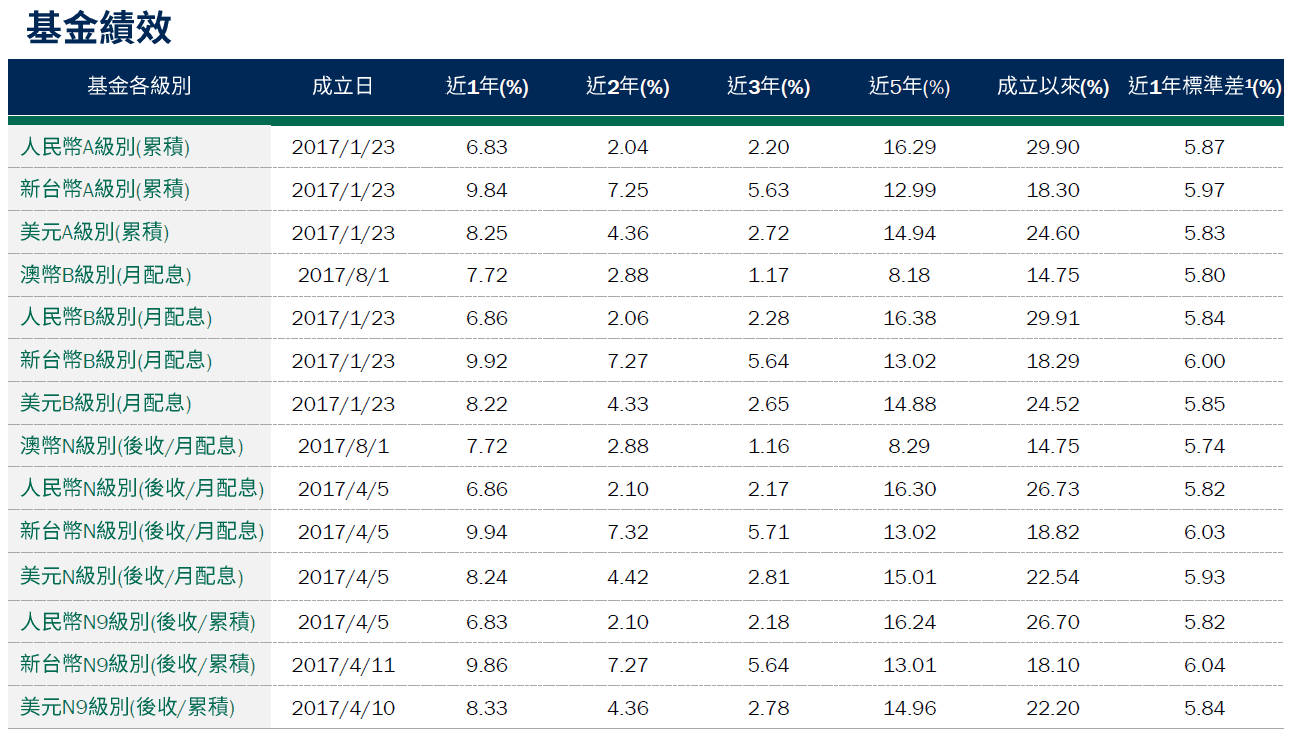This screenshot has height=735, width=1290.
Task: Click the 9.94 one-year return cell
Action: 487,532
